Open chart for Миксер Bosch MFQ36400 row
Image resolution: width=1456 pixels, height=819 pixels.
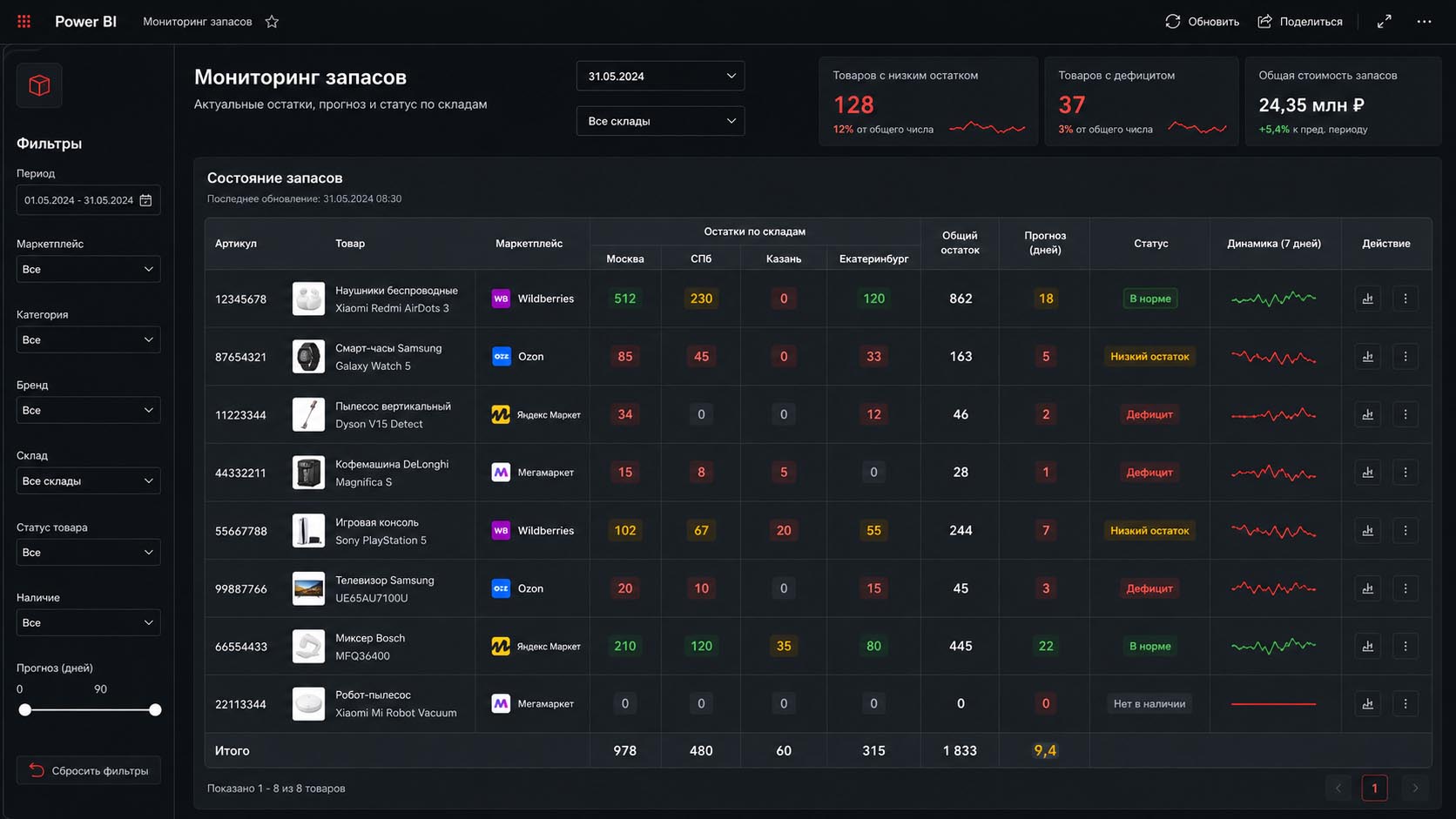pos(1368,646)
